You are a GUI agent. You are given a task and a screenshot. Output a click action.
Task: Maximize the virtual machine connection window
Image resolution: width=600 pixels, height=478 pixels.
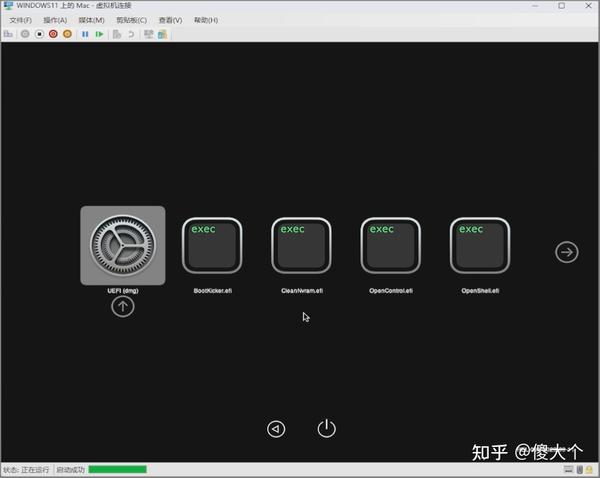point(561,6)
